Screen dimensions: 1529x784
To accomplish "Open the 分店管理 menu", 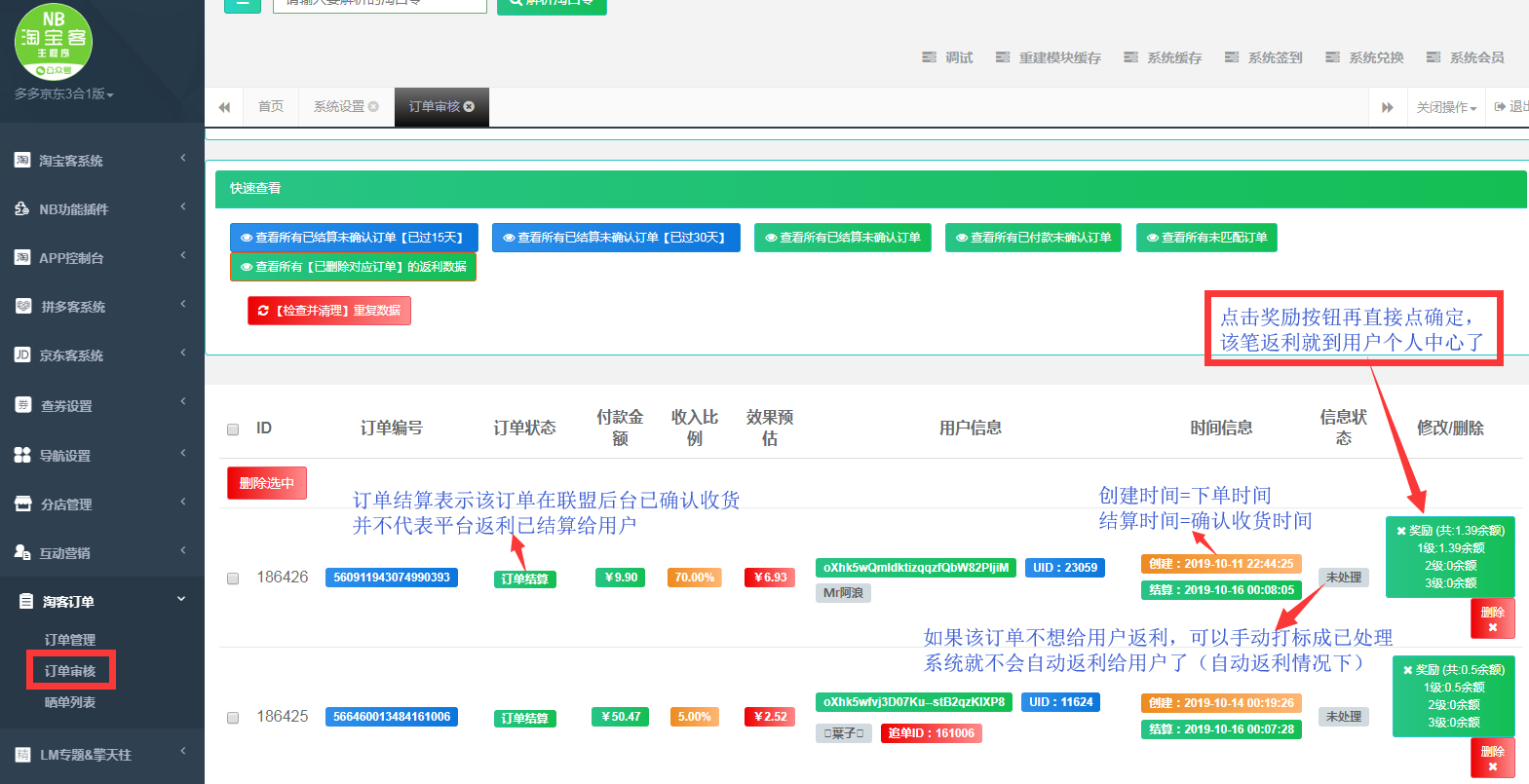I will [102, 504].
